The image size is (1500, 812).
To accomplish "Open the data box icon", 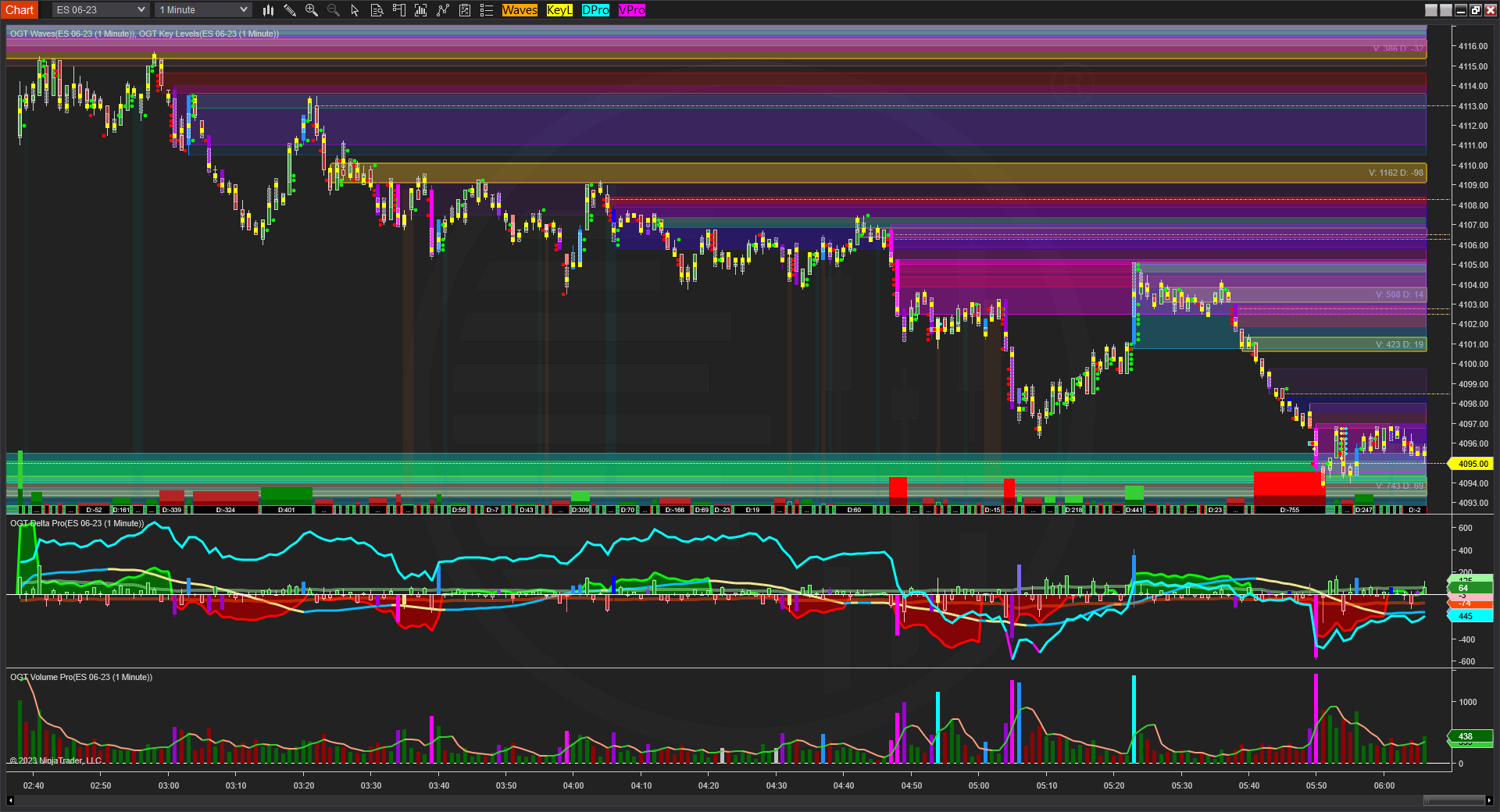I will coord(377,10).
